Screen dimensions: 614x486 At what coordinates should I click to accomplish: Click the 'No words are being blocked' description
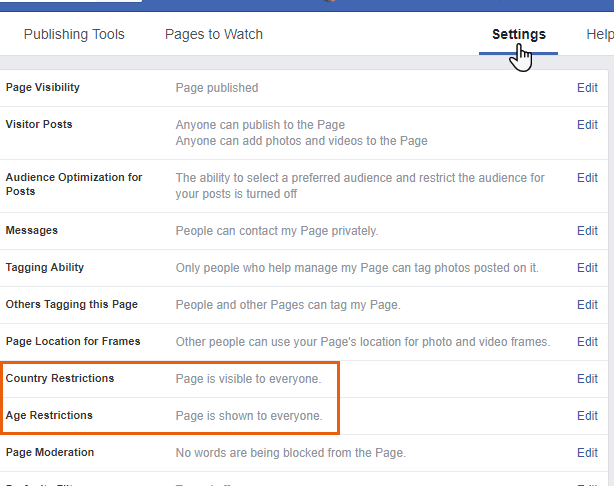[291, 453]
